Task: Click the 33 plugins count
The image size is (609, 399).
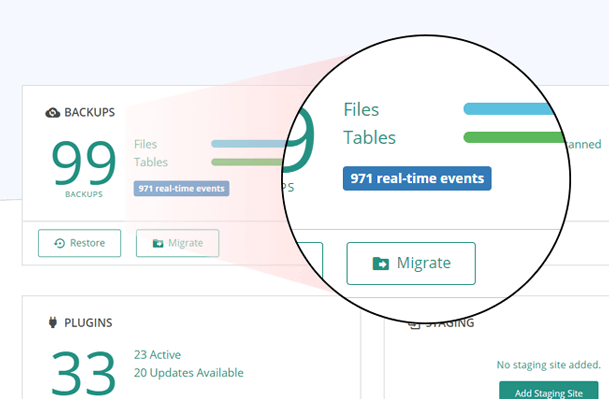Action: (x=84, y=372)
